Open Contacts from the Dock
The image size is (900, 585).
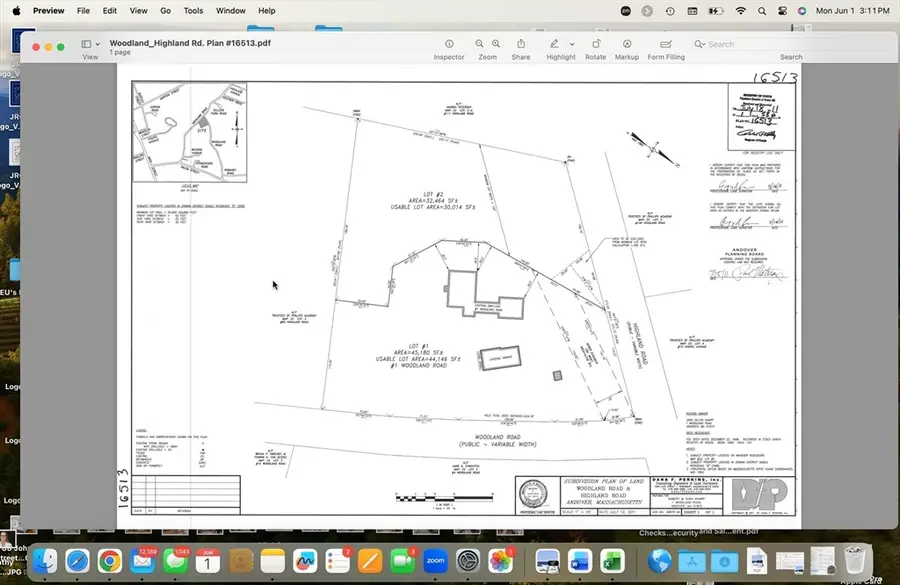pyautogui.click(x=240, y=560)
